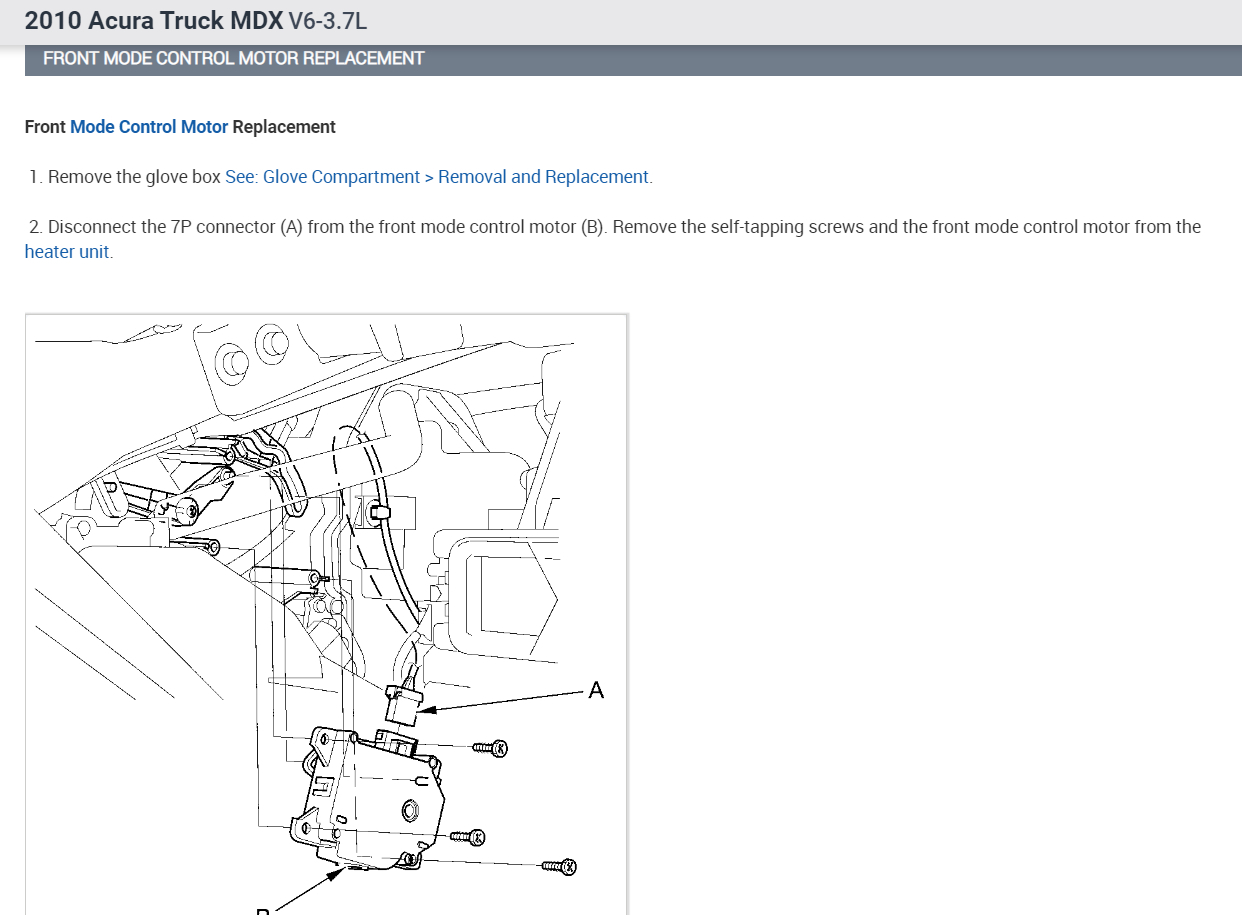Follow the heater unit link
1242x915 pixels.
tap(68, 252)
